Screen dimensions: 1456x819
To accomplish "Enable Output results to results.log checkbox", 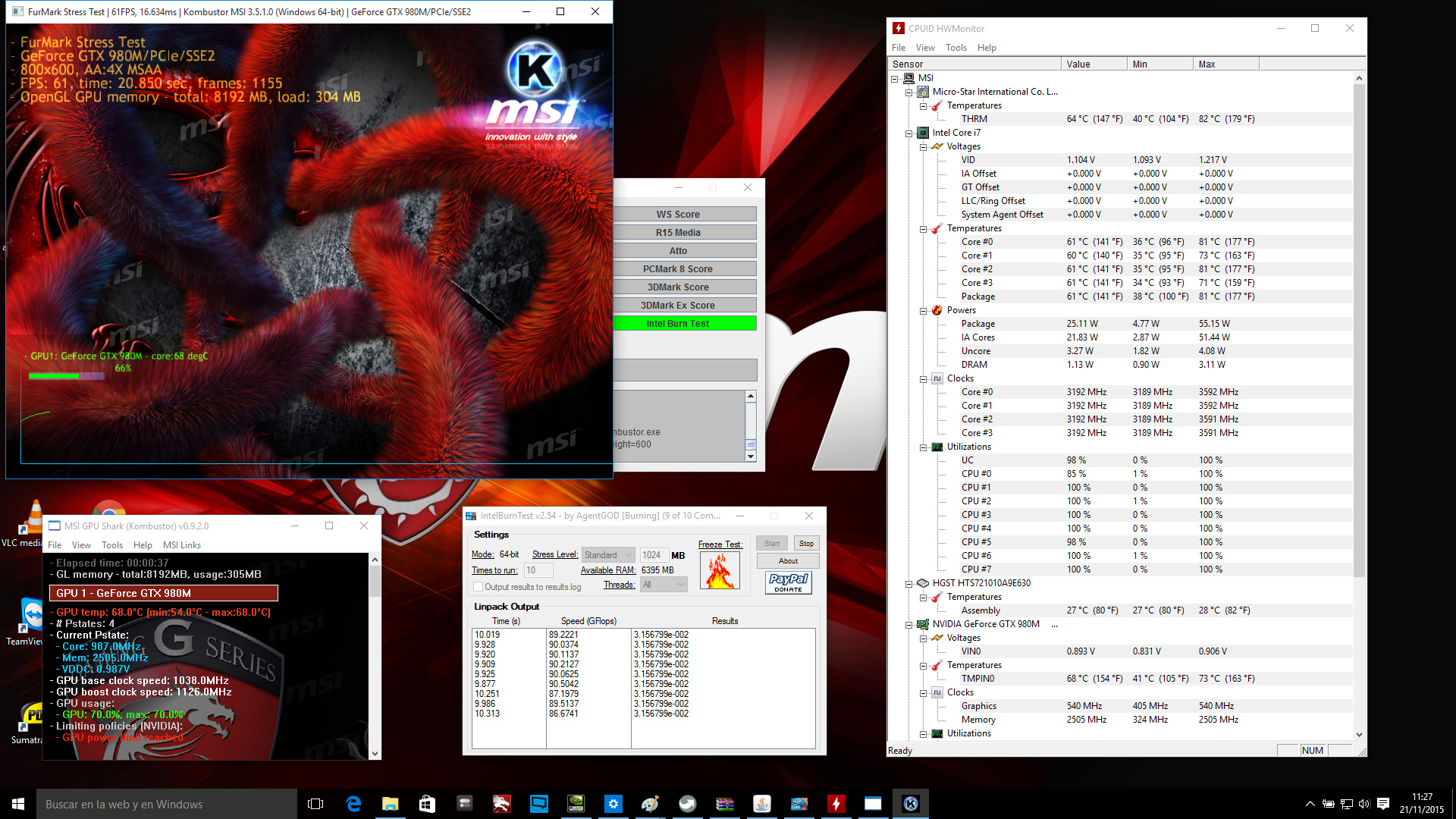I will pos(478,587).
